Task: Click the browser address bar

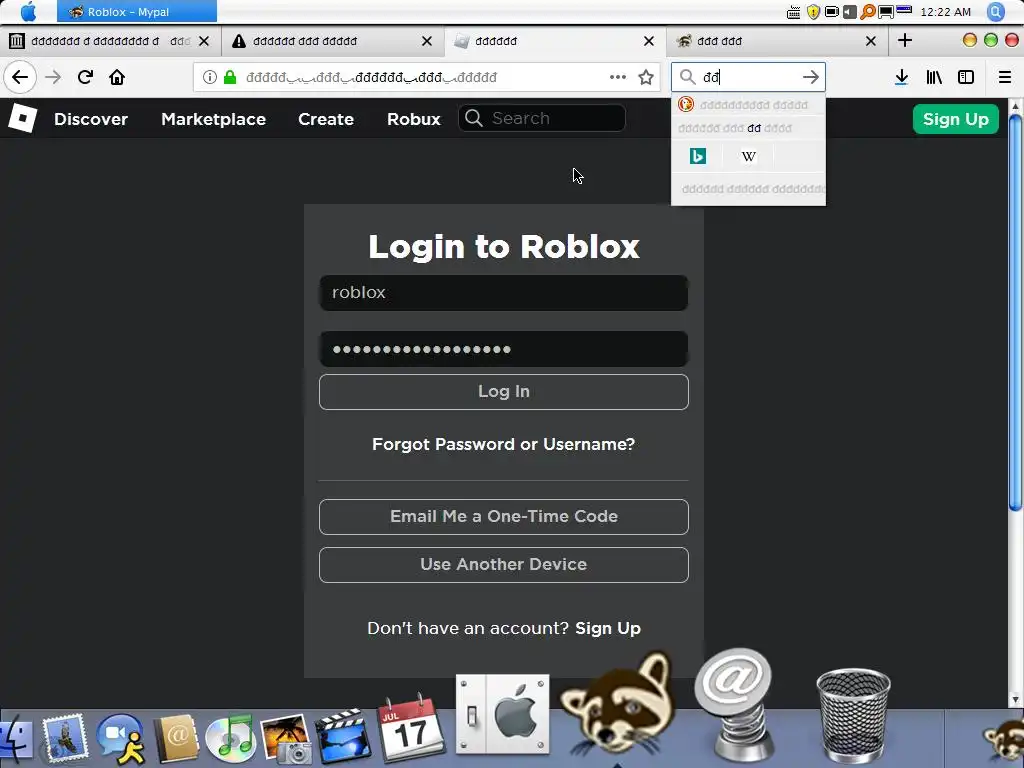Action: point(427,77)
